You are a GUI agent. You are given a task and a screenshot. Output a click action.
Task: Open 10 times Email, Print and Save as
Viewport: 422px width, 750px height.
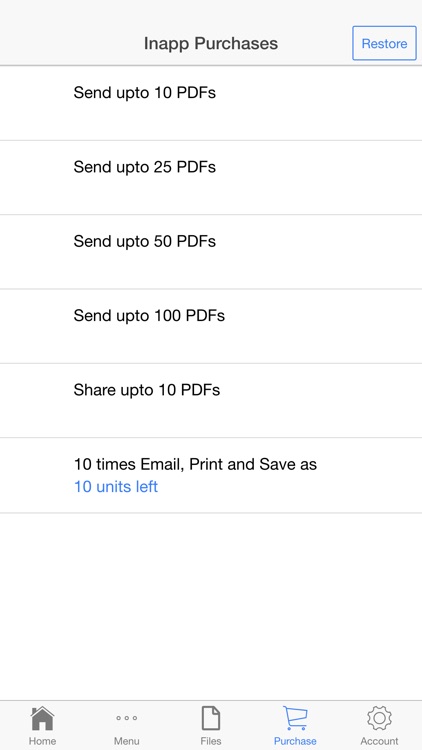coord(211,475)
